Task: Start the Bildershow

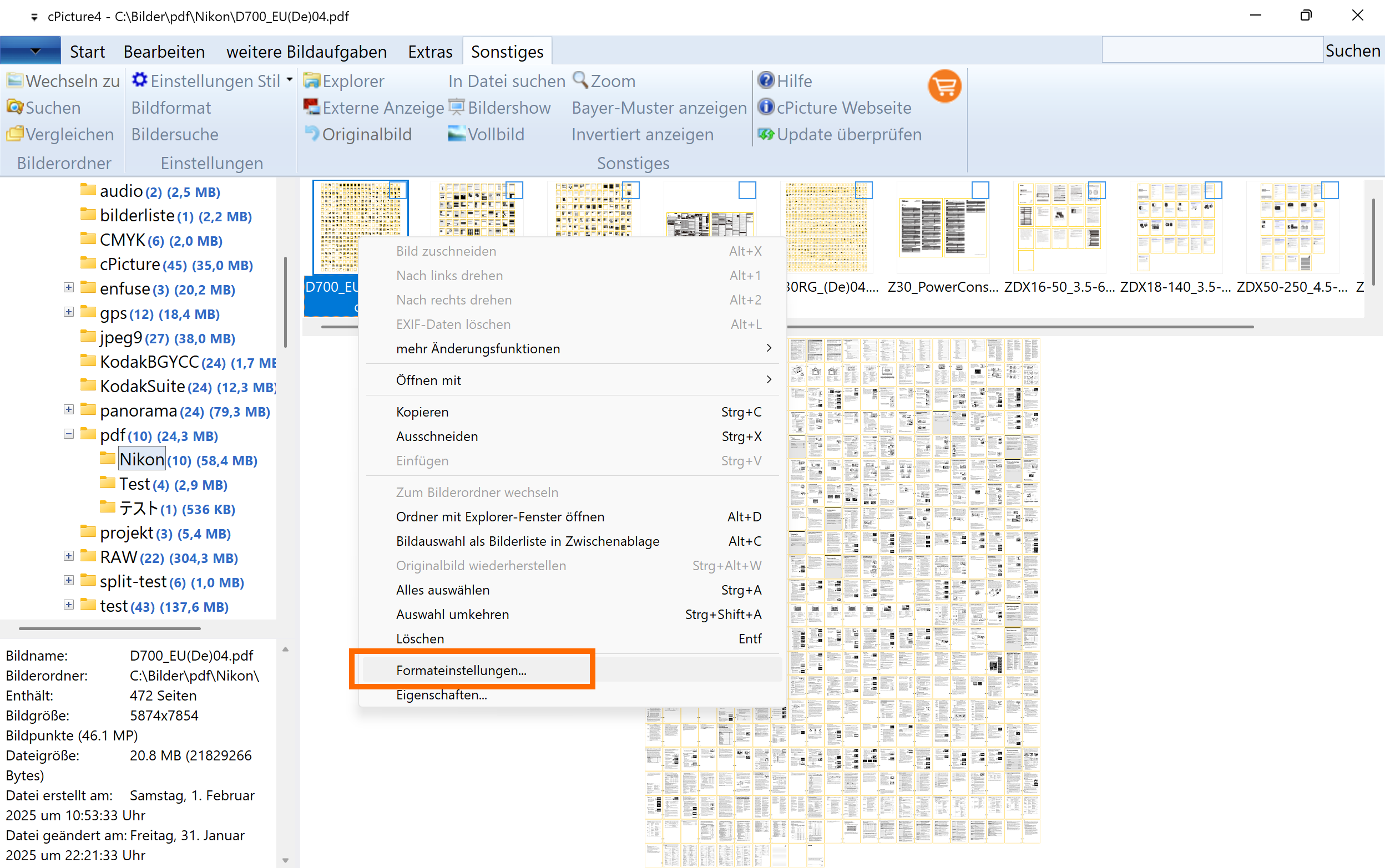Action: [457, 108]
